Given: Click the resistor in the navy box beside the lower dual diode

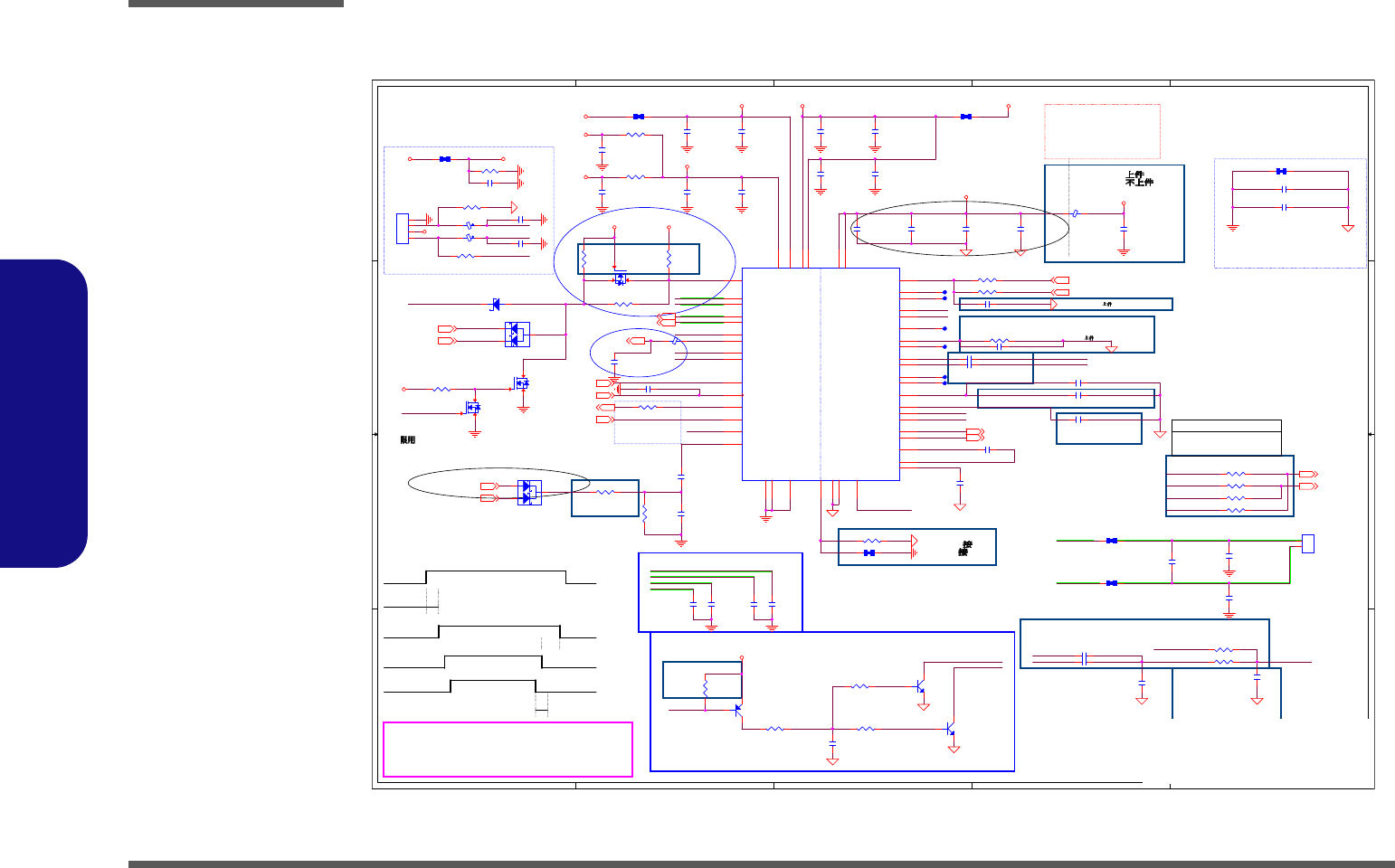Looking at the screenshot, I should point(605,493).
